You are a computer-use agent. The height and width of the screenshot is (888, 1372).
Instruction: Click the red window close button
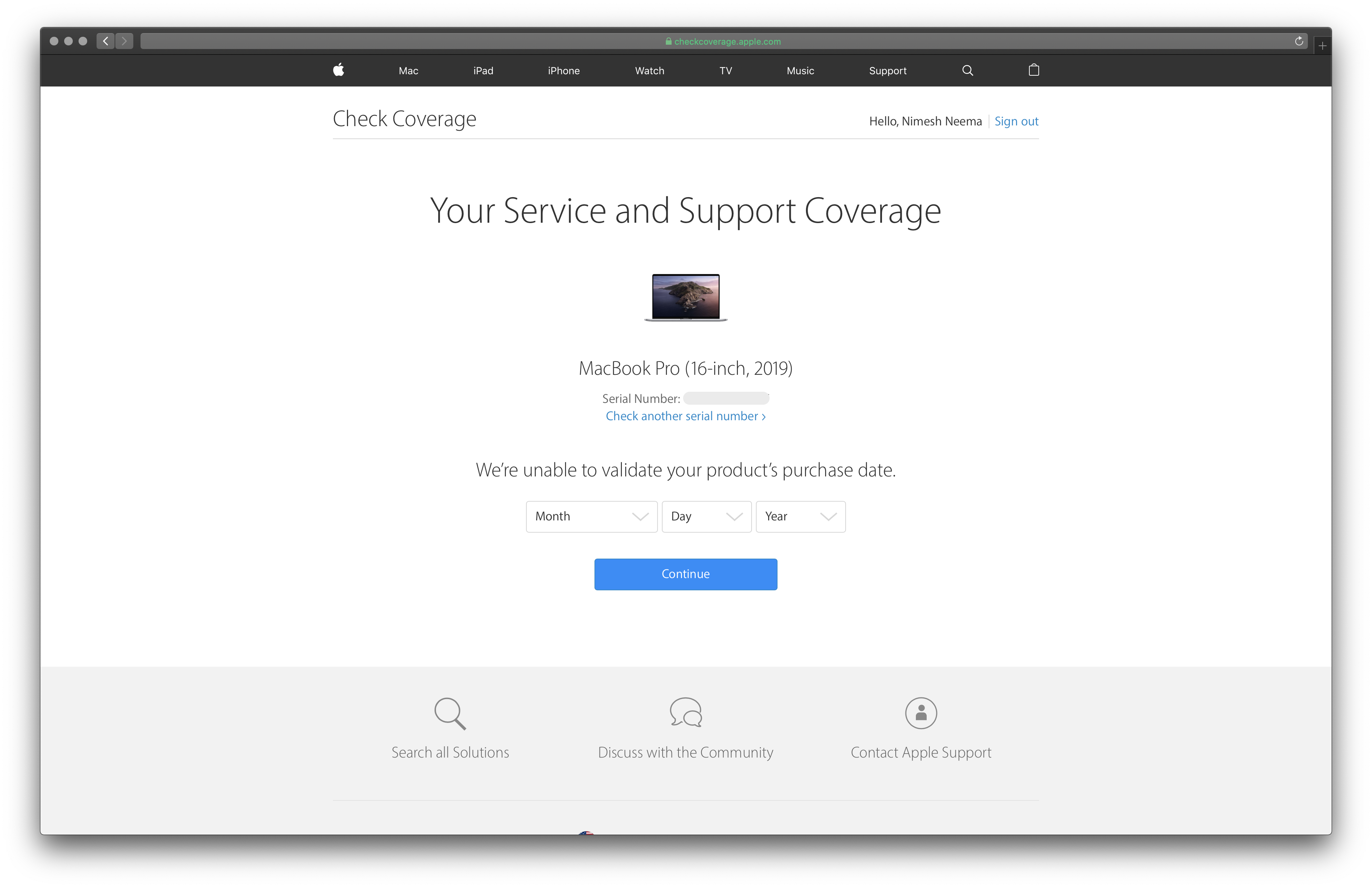pos(54,41)
